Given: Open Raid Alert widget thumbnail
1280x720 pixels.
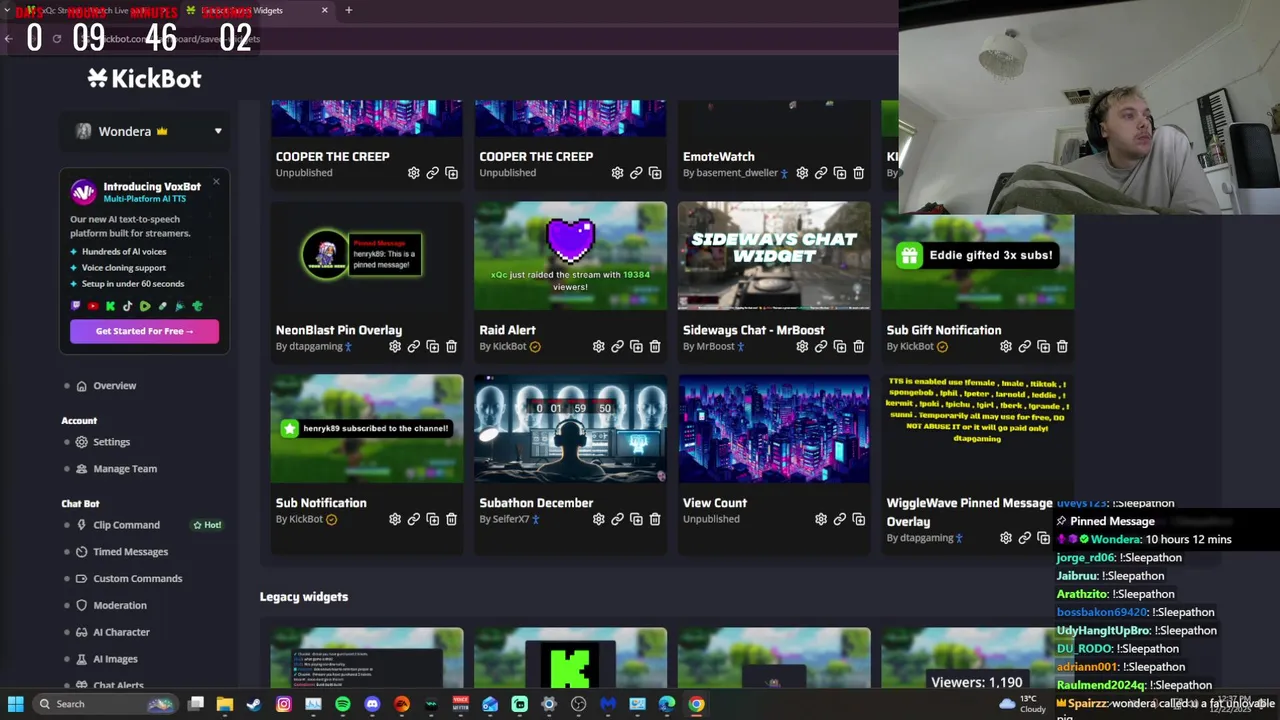Looking at the screenshot, I should [570, 256].
